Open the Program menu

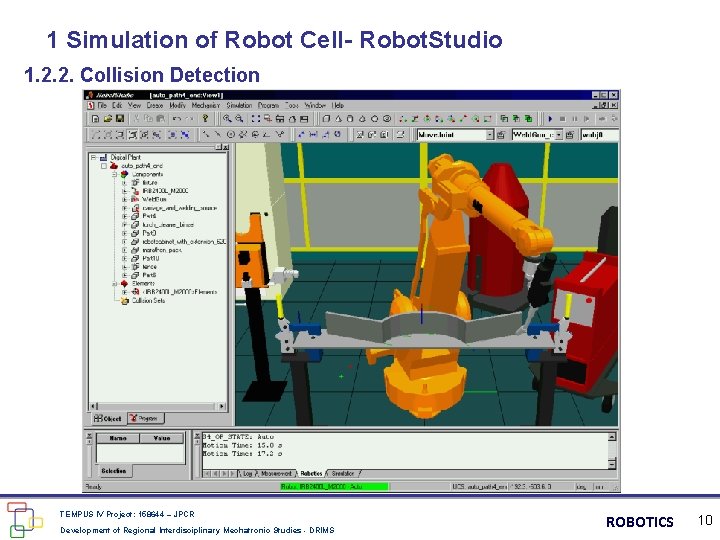tap(268, 105)
